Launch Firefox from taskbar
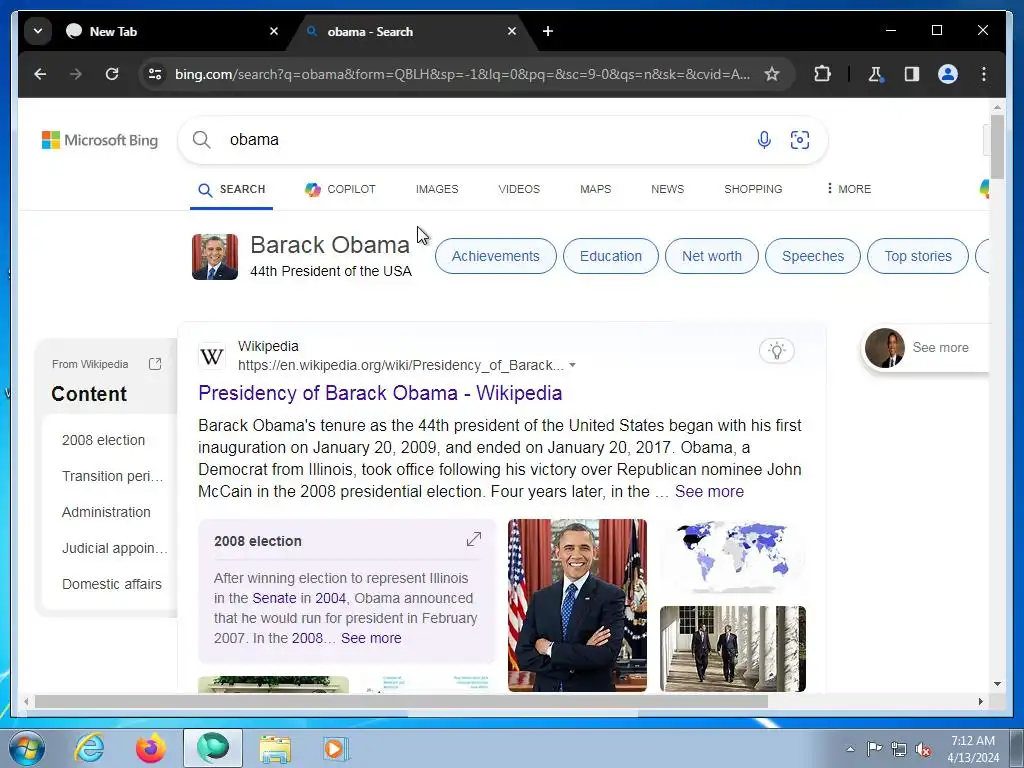This screenshot has height=768, width=1024. click(x=151, y=748)
